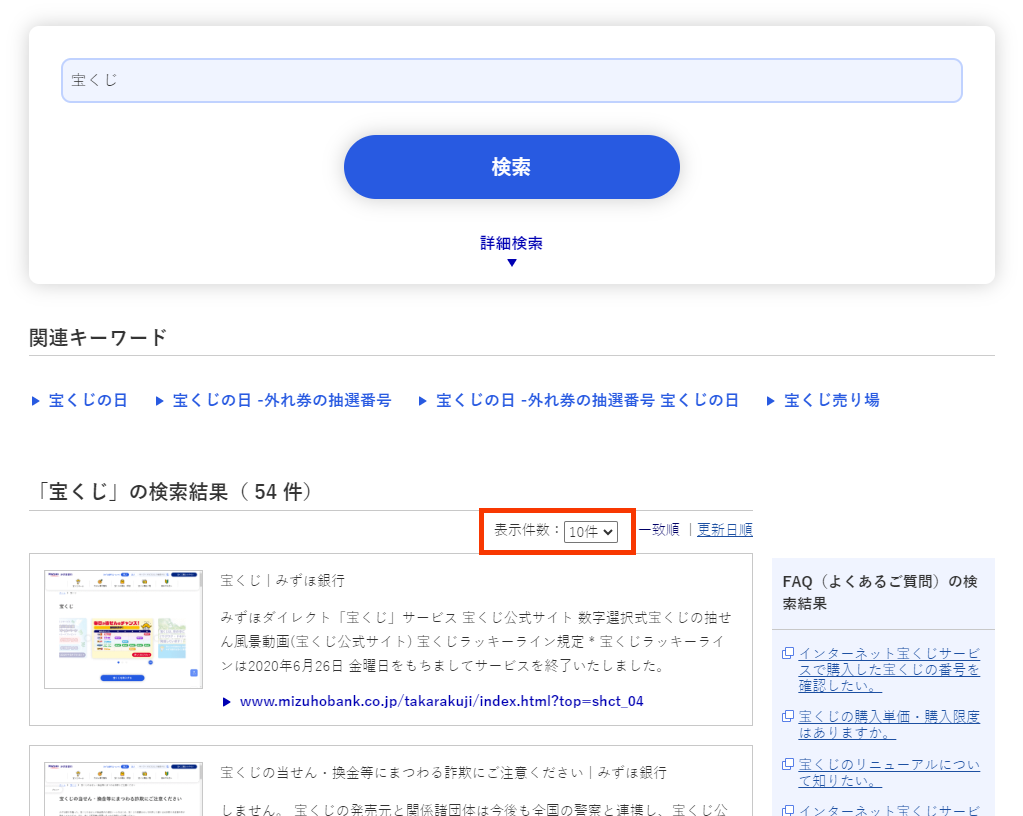This screenshot has height=816, width=1023.
Task: Click the external-link icon beside 宝くじのリニューアル FAQ
Action: 788,764
